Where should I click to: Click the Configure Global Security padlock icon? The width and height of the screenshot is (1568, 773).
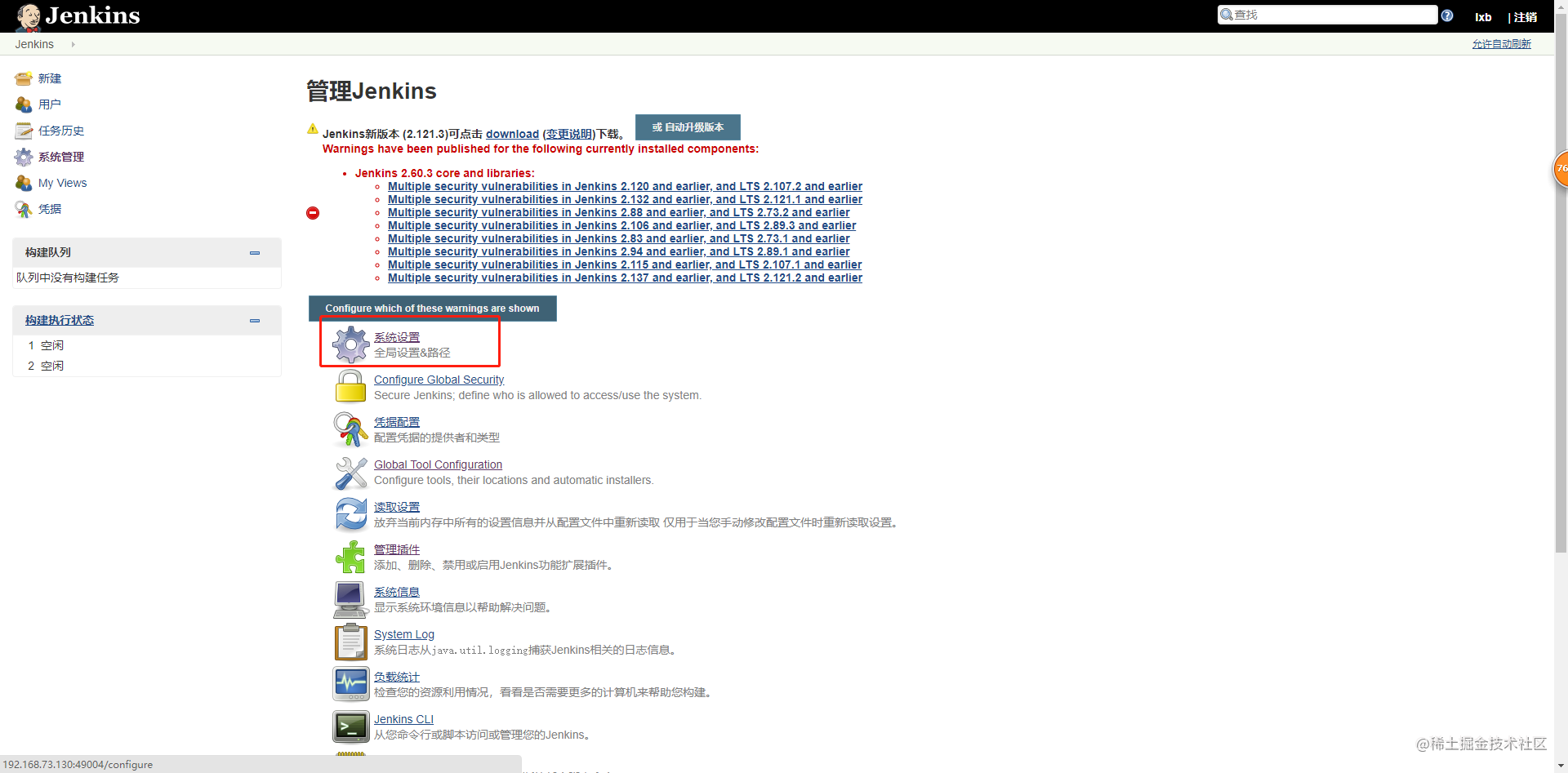coord(351,387)
